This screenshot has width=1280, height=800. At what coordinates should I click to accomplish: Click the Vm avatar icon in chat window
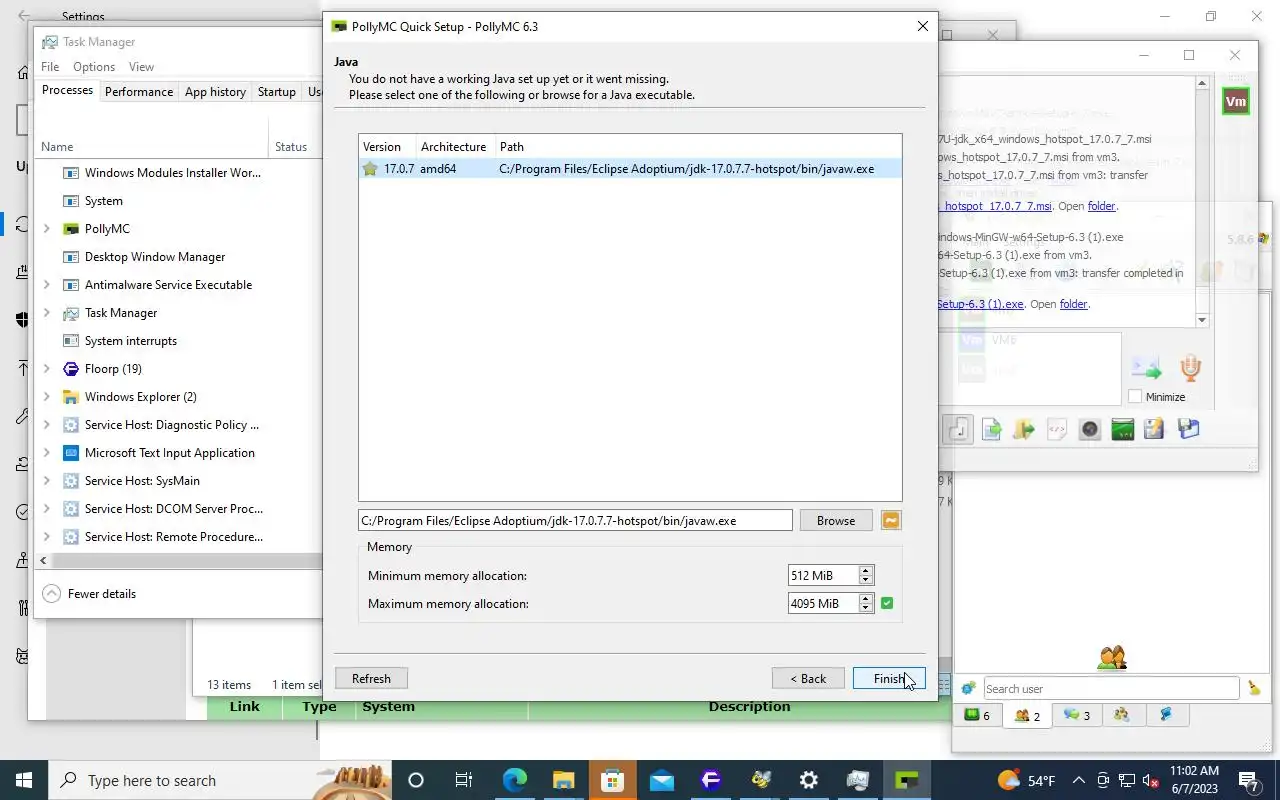pyautogui.click(x=1236, y=102)
